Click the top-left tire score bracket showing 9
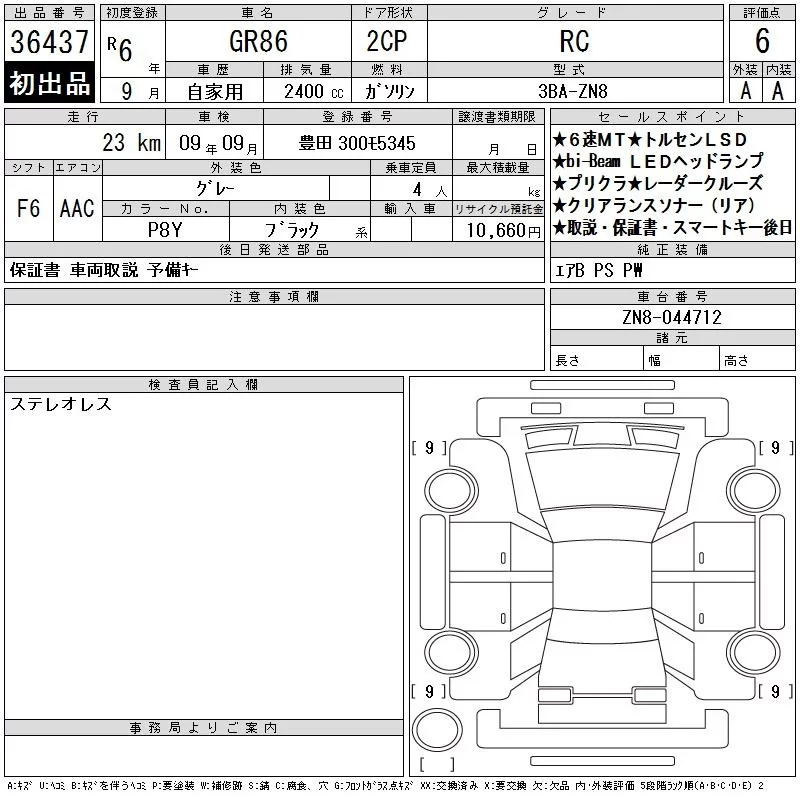 tap(429, 448)
